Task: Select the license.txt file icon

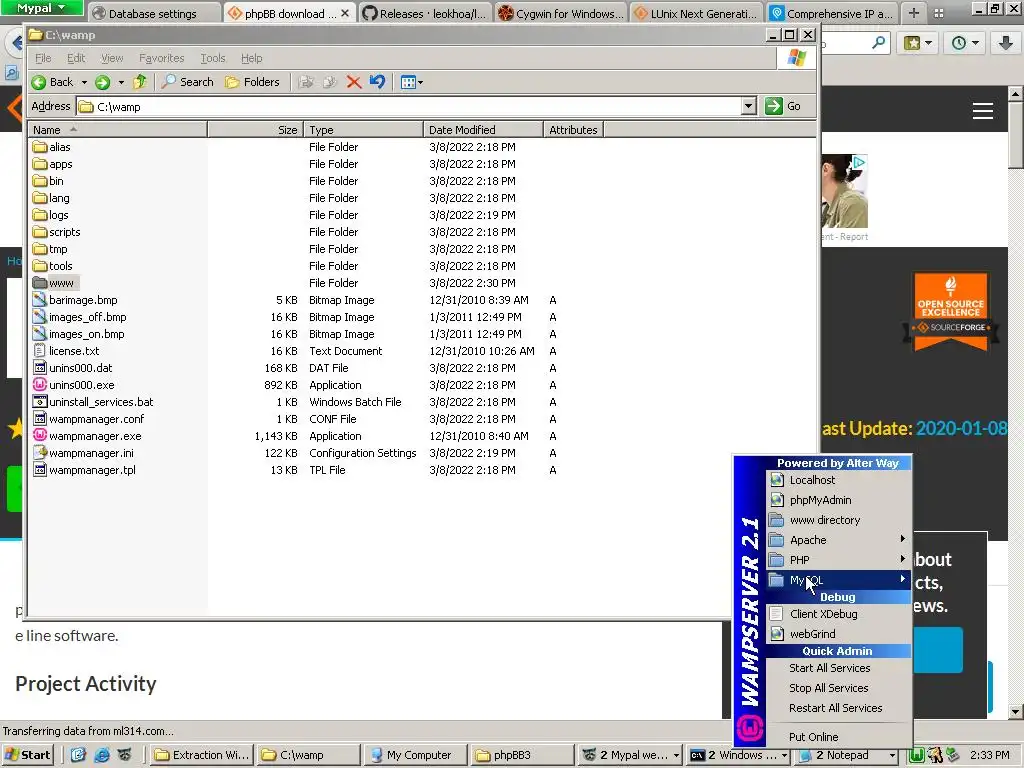Action: (40, 351)
